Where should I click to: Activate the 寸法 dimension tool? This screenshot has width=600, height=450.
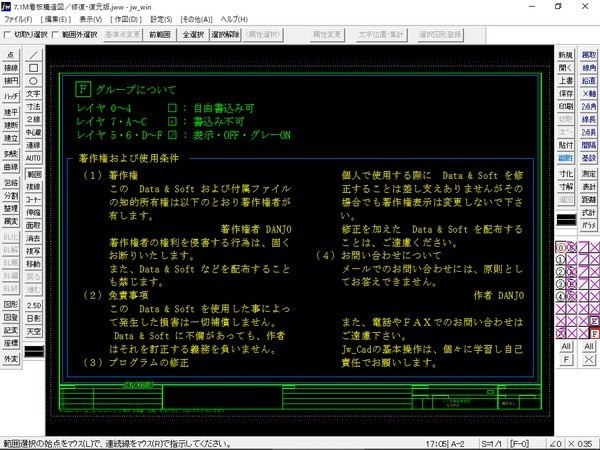(33, 107)
